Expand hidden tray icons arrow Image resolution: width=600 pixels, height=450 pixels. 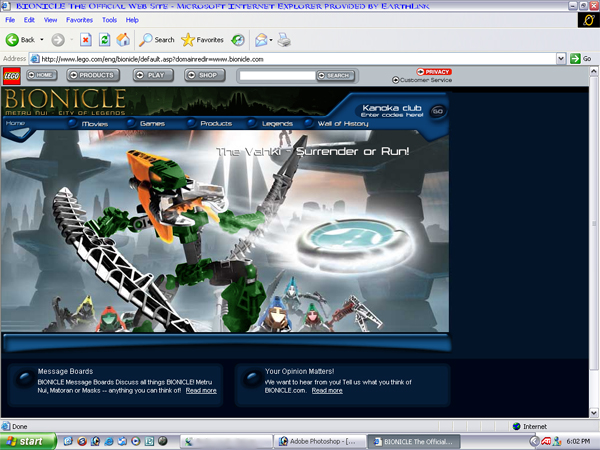pyautogui.click(x=535, y=442)
